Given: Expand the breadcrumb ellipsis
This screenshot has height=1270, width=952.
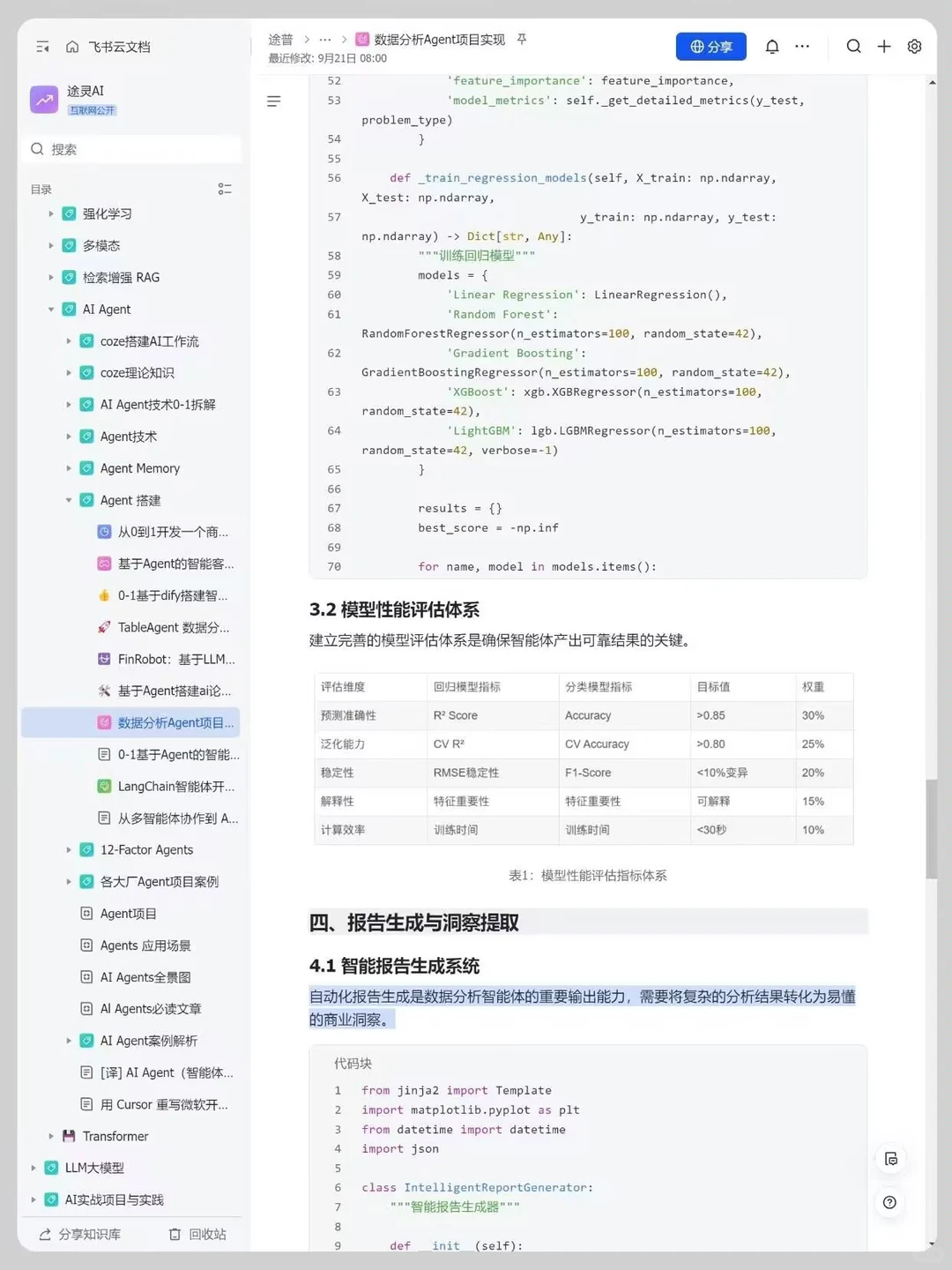Looking at the screenshot, I should click(x=324, y=40).
